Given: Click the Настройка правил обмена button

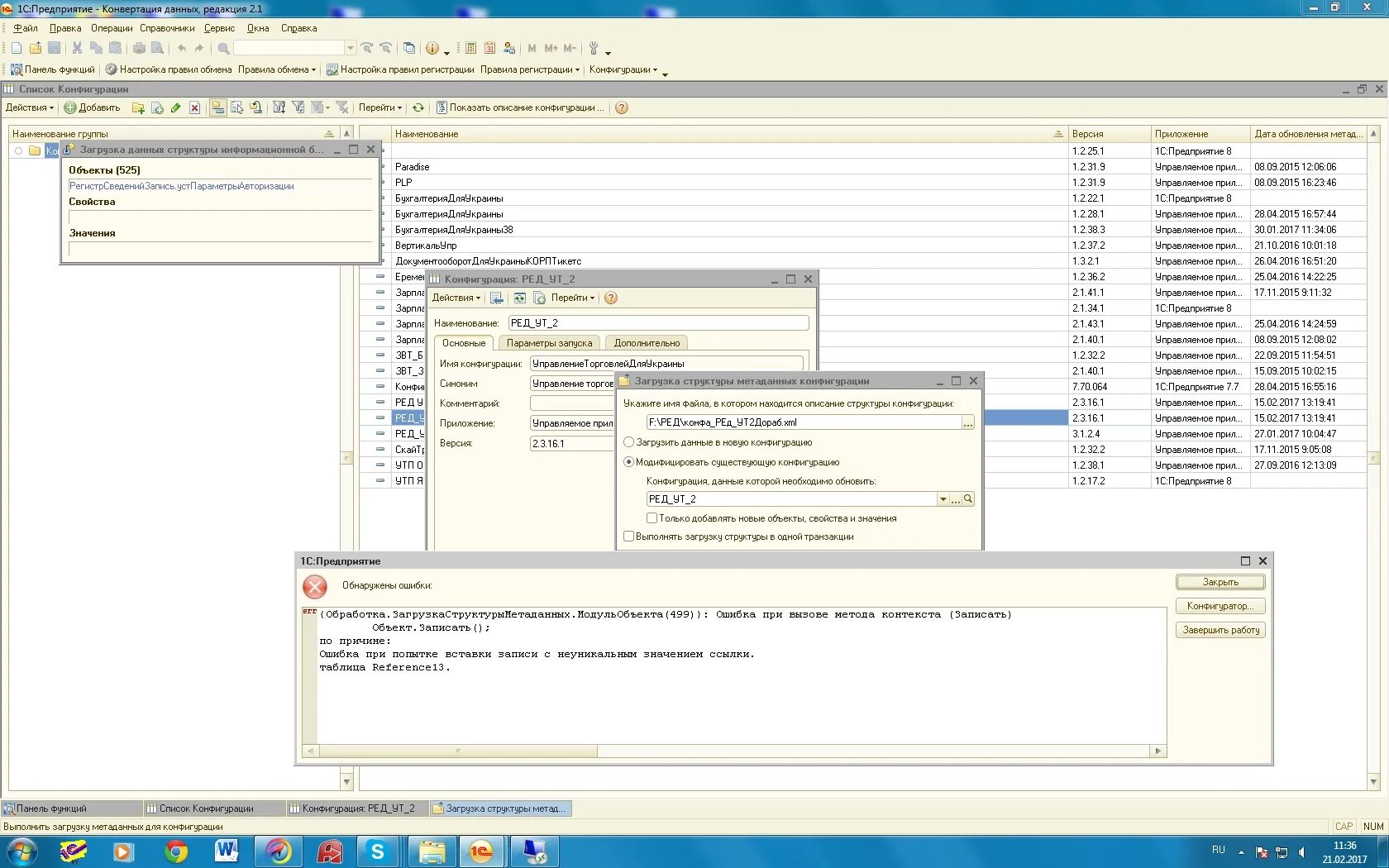Looking at the screenshot, I should tap(169, 69).
